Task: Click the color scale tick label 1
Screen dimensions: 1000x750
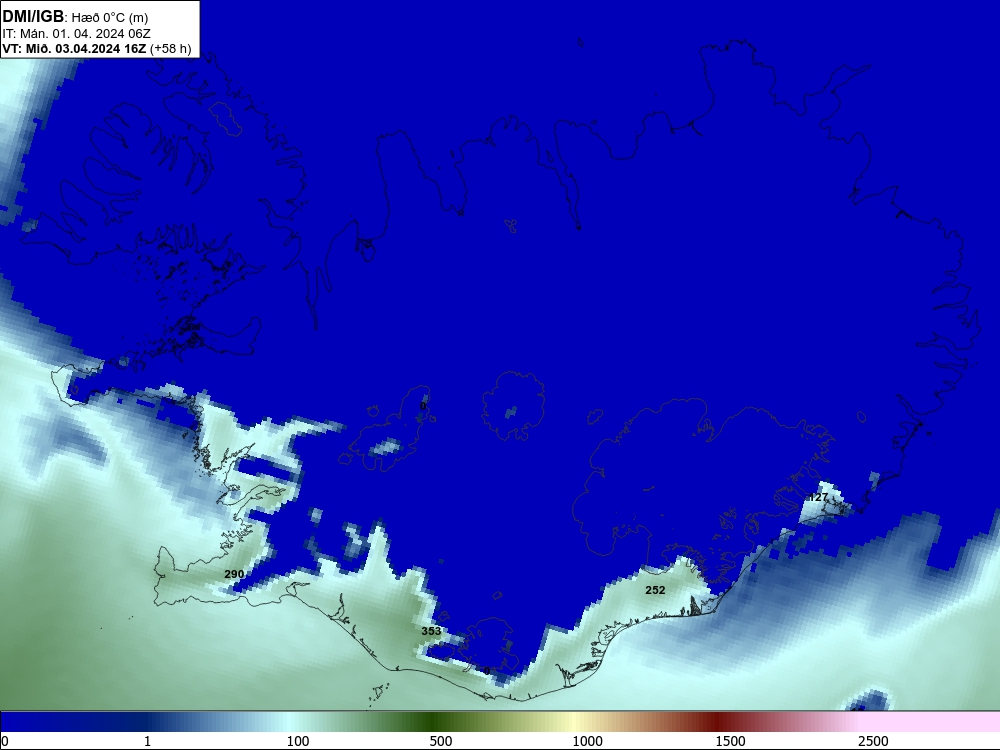Action: (x=147, y=741)
